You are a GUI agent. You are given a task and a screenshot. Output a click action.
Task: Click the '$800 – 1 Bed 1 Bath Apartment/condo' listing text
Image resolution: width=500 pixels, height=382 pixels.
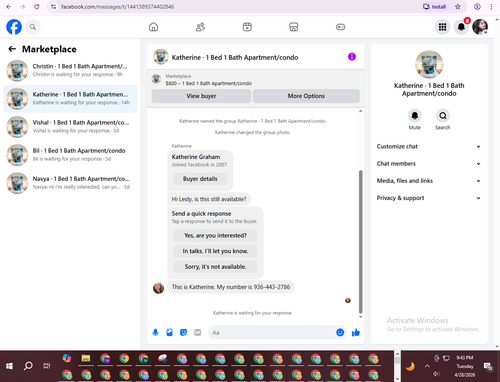[209, 83]
